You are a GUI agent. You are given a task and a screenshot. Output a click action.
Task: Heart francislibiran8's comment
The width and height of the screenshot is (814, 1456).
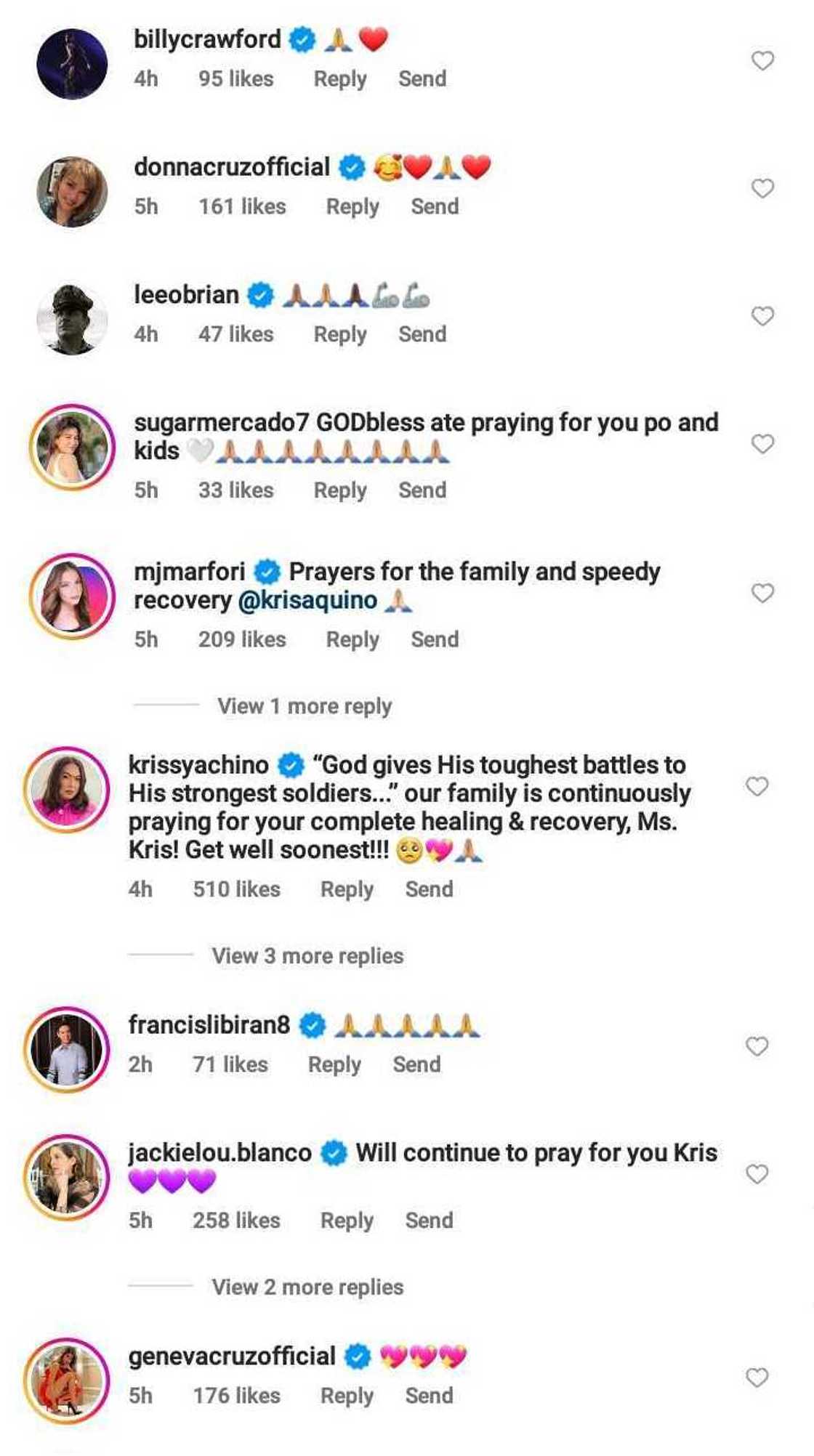[757, 1046]
